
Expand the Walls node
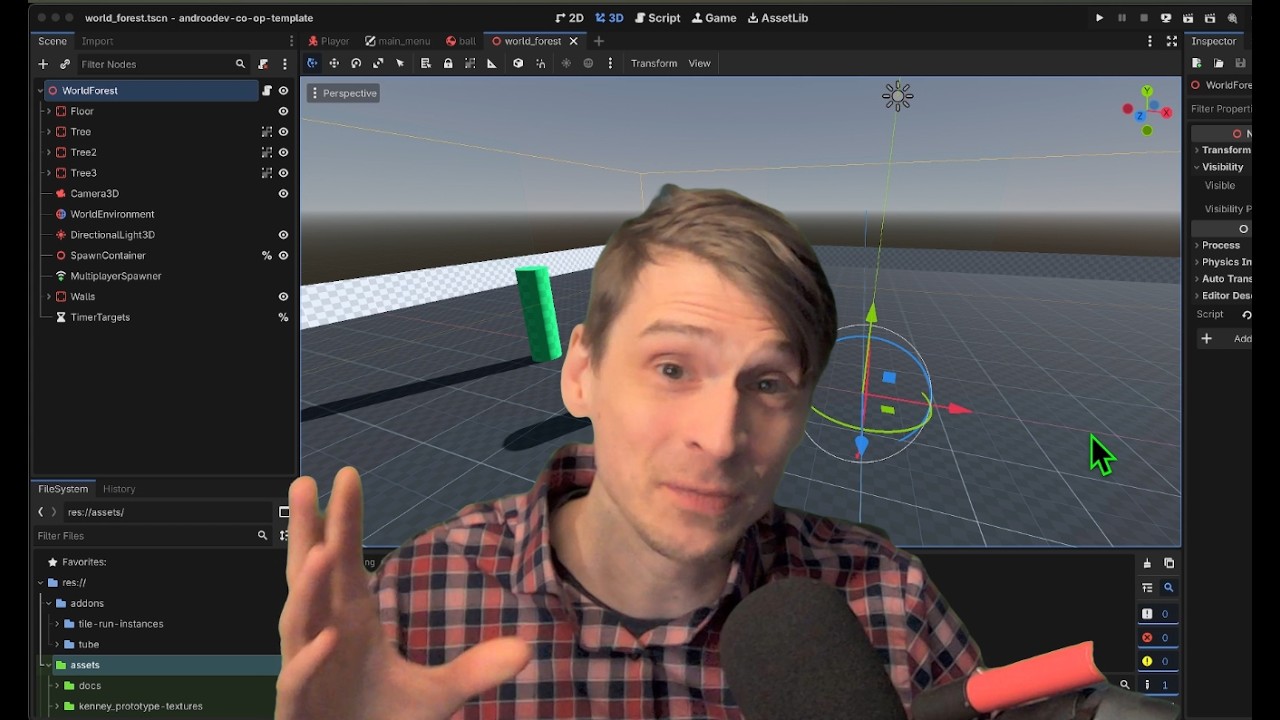[48, 297]
